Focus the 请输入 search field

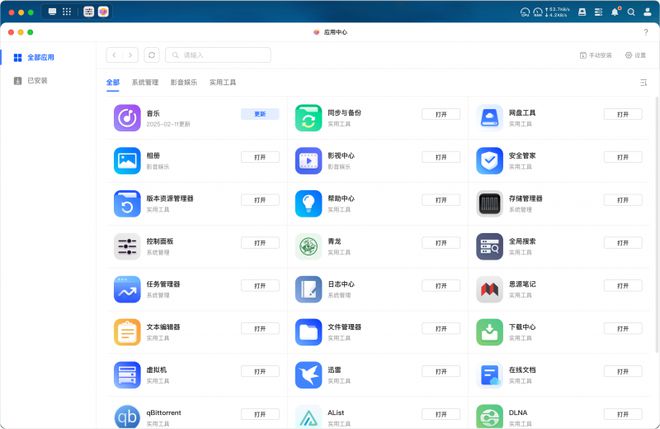tap(218, 55)
